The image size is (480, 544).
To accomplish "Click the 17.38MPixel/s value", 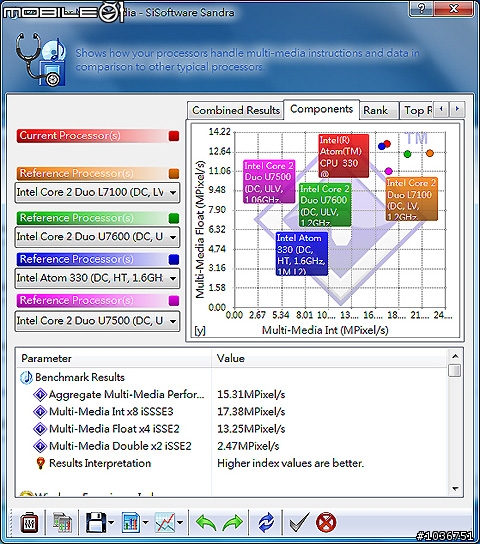I will (x=251, y=411).
